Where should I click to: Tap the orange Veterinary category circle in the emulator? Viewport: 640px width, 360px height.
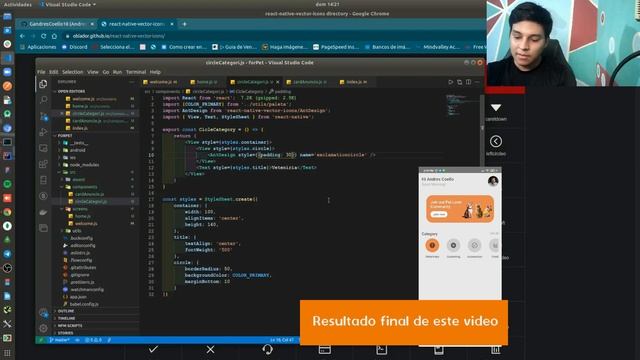click(432, 245)
